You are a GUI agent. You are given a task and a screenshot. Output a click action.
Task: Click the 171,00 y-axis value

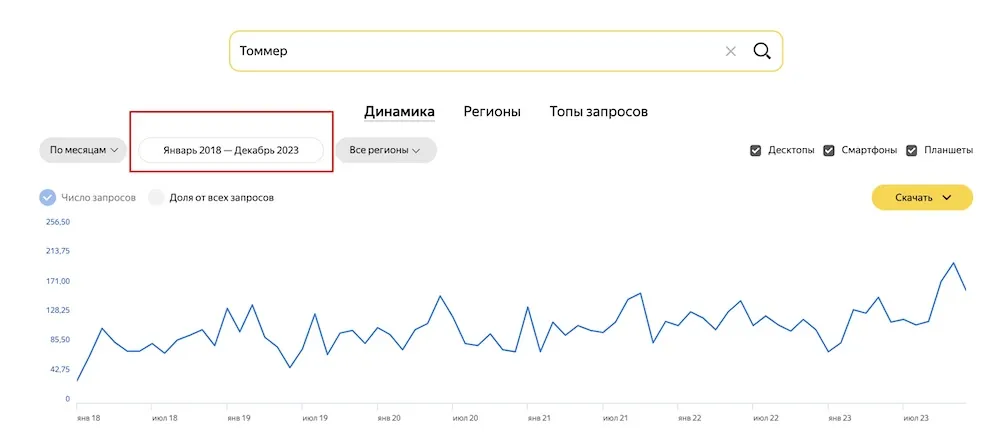[57, 281]
